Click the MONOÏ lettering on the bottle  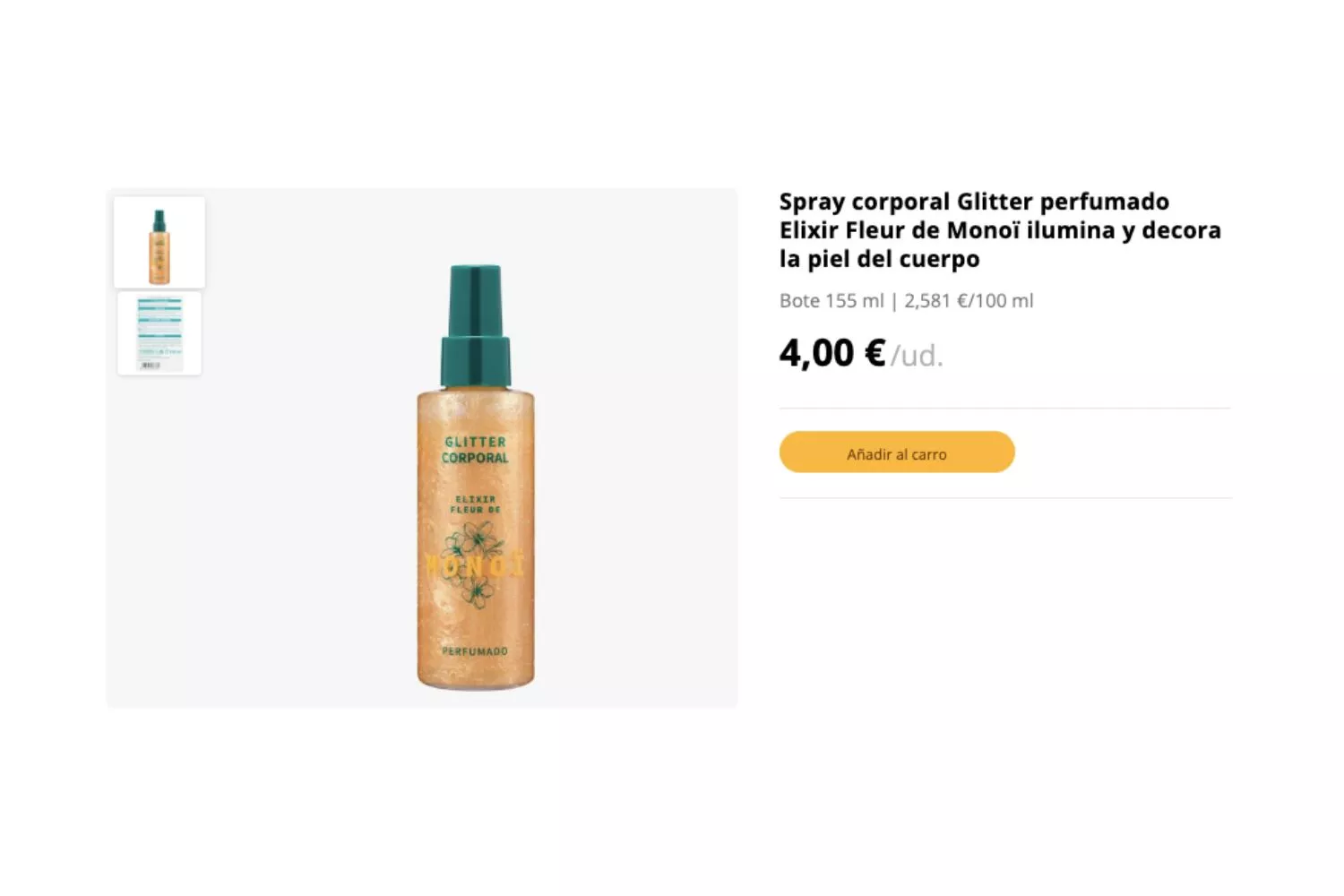[x=475, y=566]
